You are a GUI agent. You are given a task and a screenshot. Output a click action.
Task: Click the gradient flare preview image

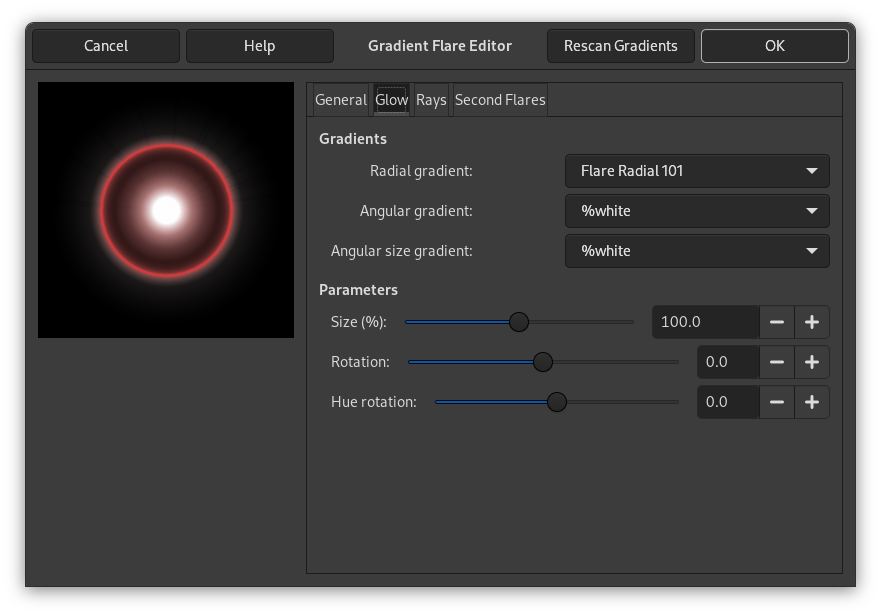click(165, 209)
